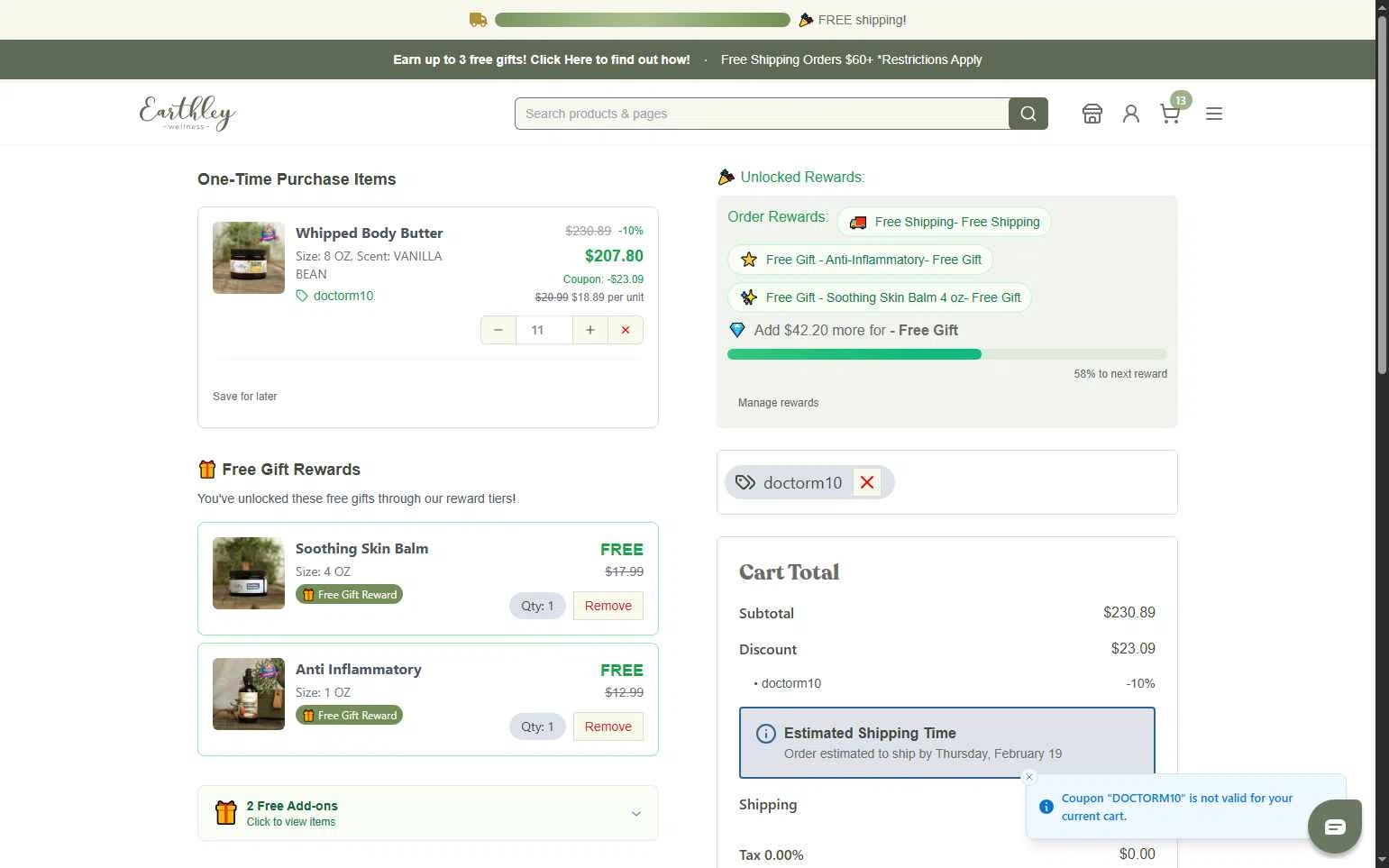
Task: Open the store locator shop icon
Action: (1092, 114)
